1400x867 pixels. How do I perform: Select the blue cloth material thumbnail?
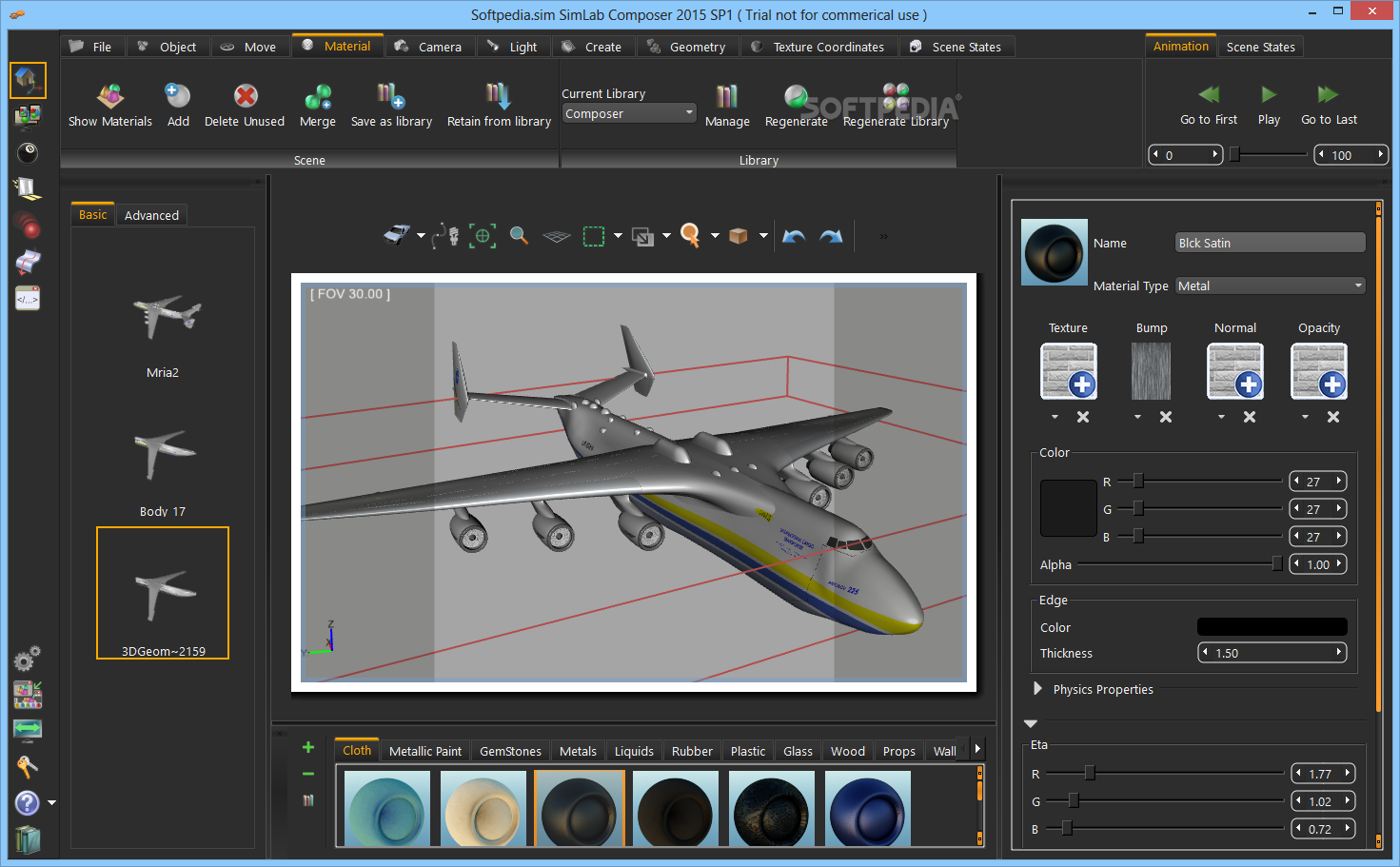click(867, 809)
